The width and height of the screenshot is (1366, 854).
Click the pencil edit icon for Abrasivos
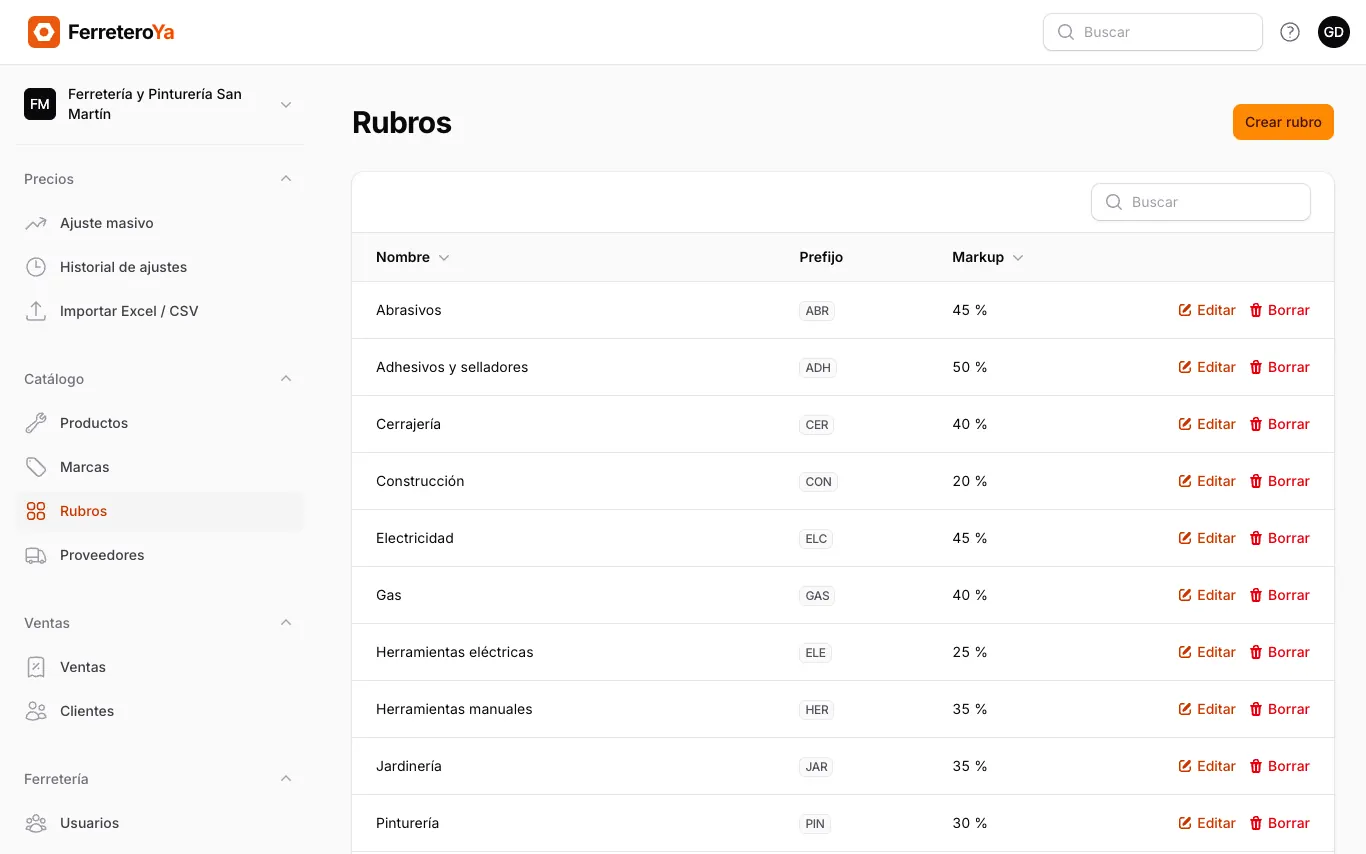tap(1185, 310)
